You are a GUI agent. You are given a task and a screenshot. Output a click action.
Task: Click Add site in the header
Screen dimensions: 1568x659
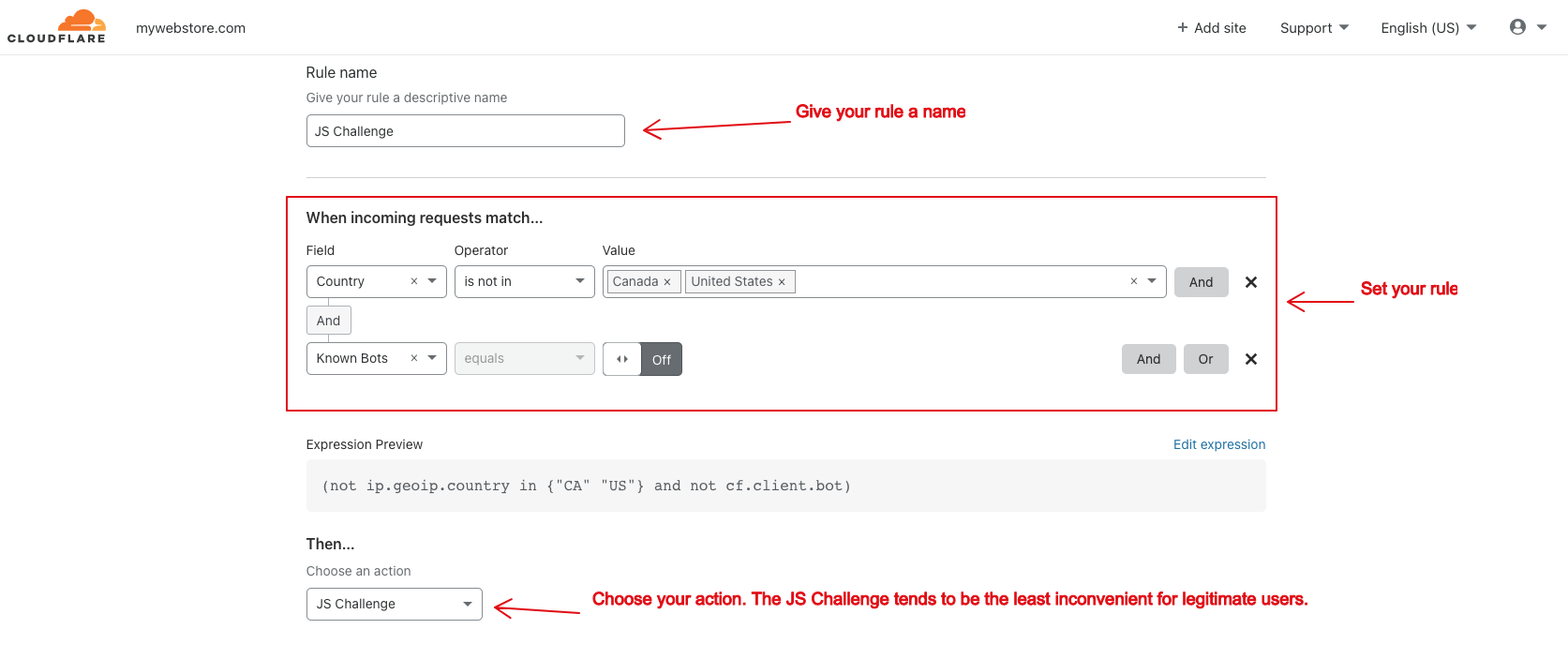[1212, 28]
